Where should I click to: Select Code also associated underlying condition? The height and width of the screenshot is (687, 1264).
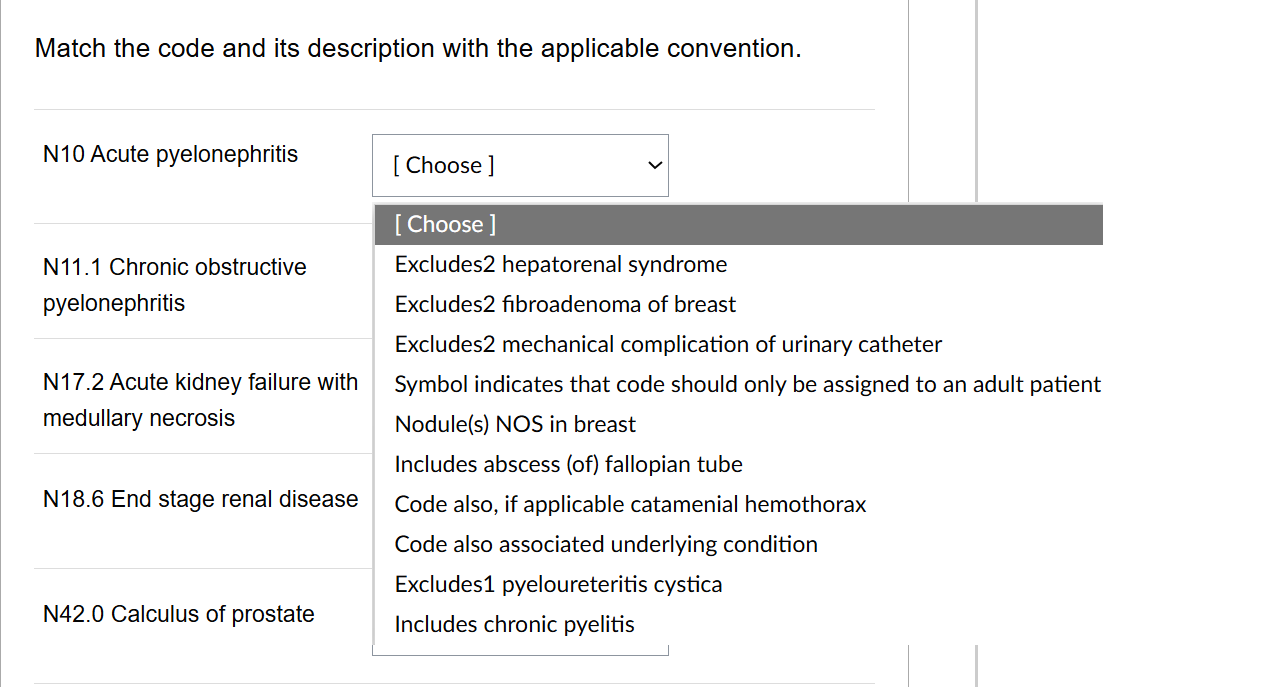606,544
